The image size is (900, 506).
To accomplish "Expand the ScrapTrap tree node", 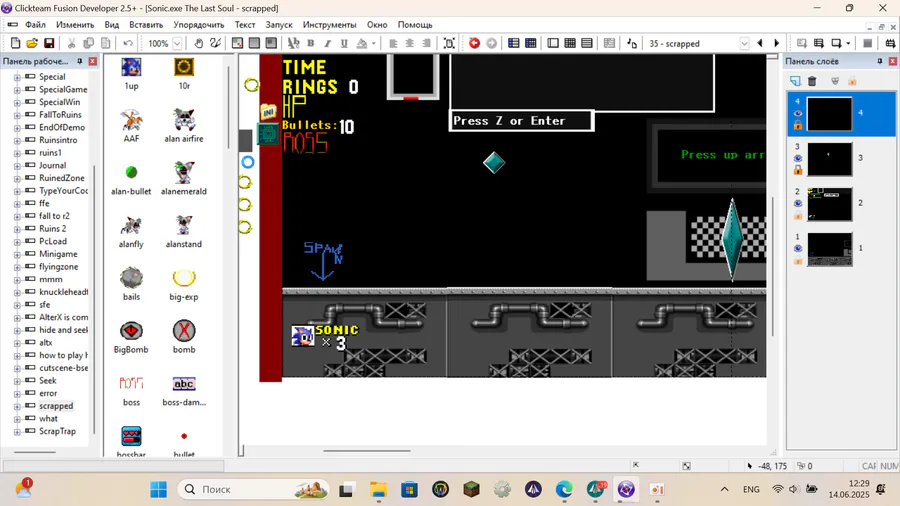I will 17,431.
